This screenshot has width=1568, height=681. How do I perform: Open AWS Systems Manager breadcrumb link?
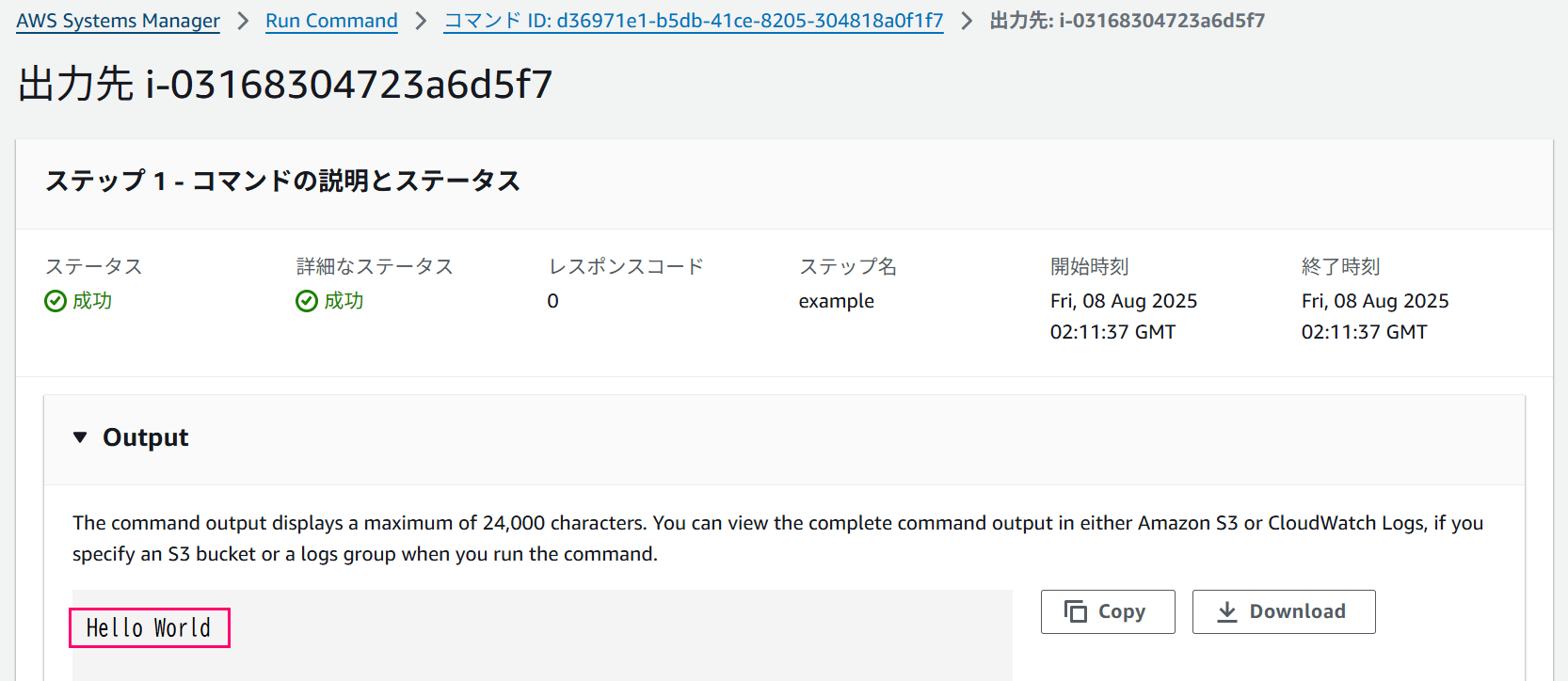[118, 21]
